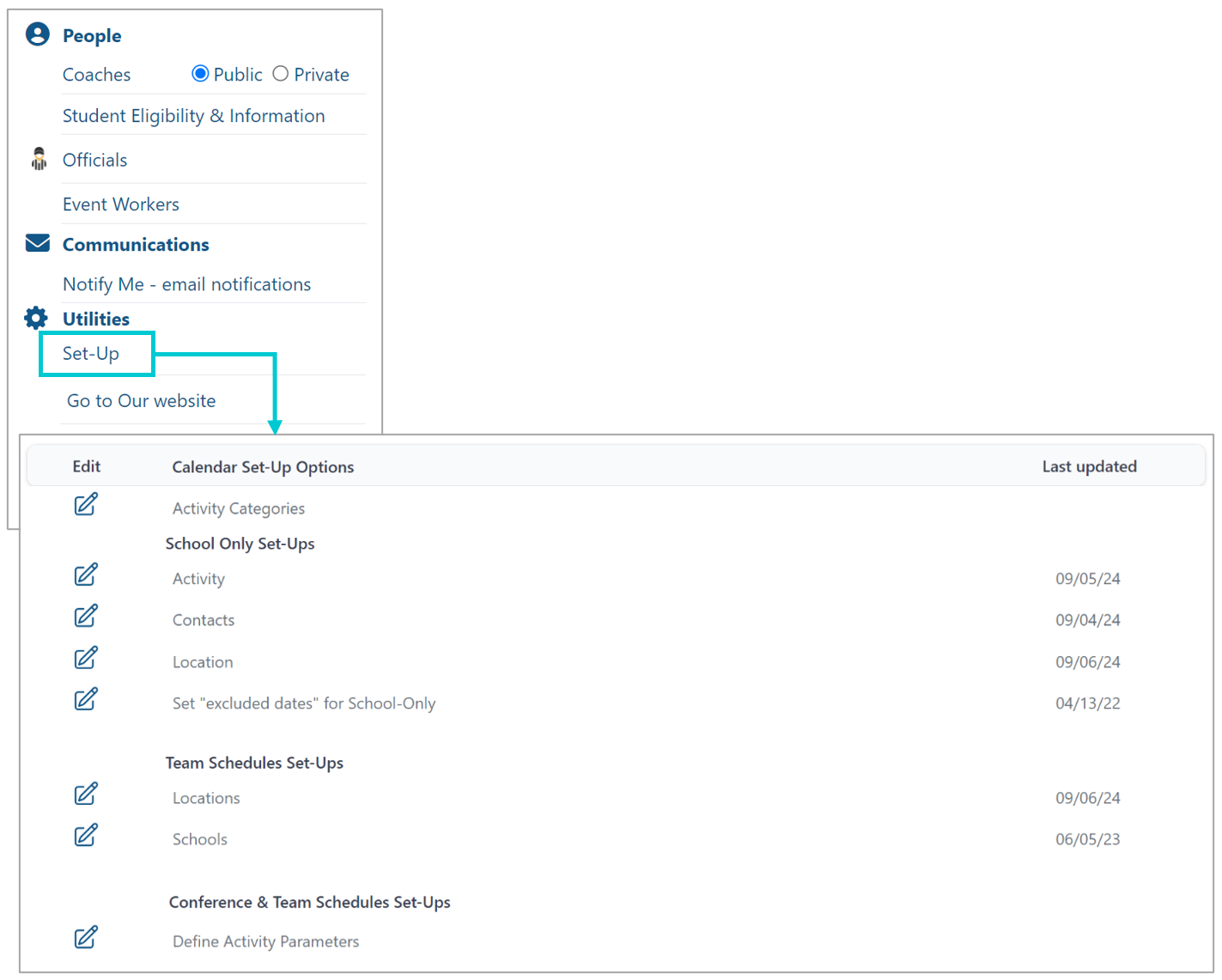Click the 06/05/23 date for Schools
The image size is (1222, 980).
click(1087, 839)
